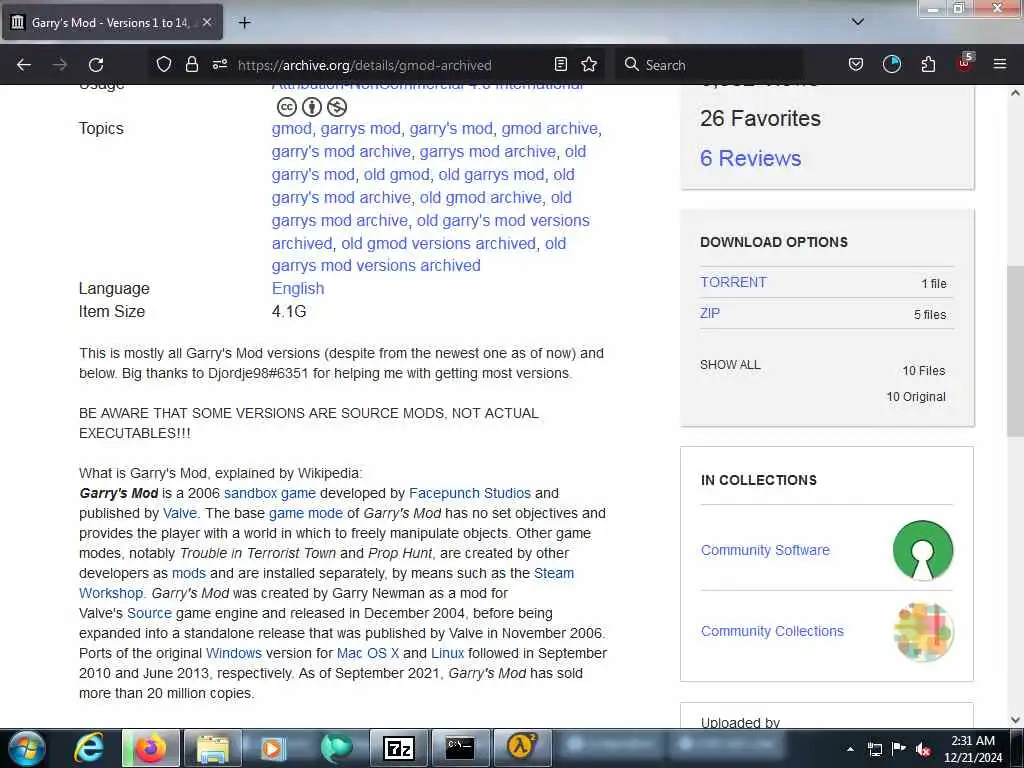1024x768 pixels.
Task: Click the page vertical scrollbar thumb
Action: (x=1015, y=351)
